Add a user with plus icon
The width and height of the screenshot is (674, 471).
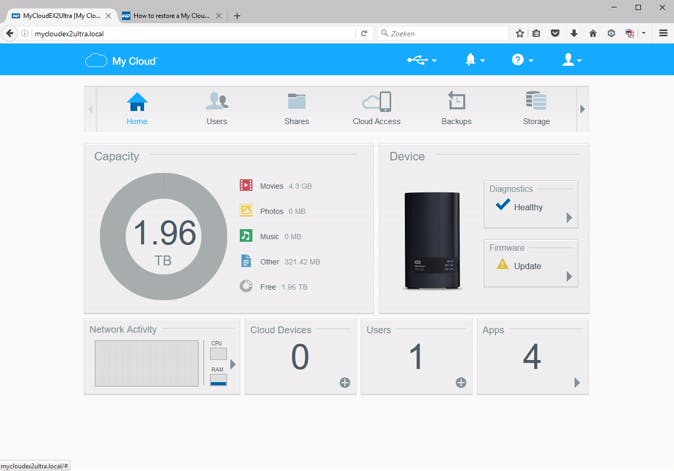(461, 382)
